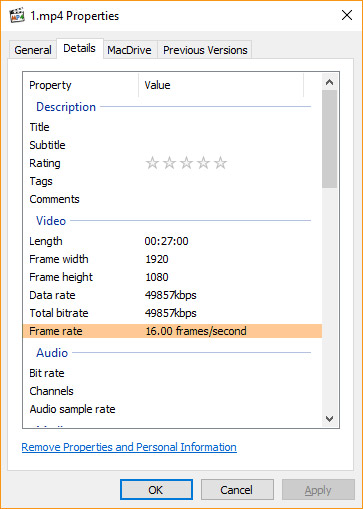Click the Video section heading
The height and width of the screenshot is (509, 363).
pos(51,221)
